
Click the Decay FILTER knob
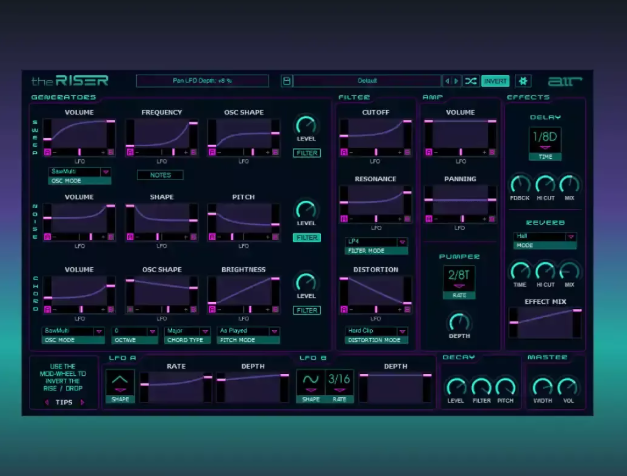click(481, 387)
